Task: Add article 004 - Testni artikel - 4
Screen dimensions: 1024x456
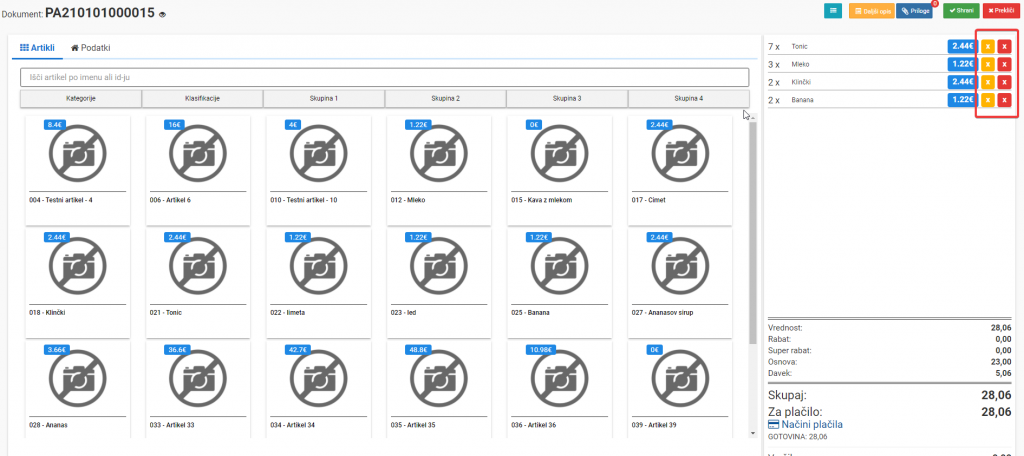Action: click(78, 171)
